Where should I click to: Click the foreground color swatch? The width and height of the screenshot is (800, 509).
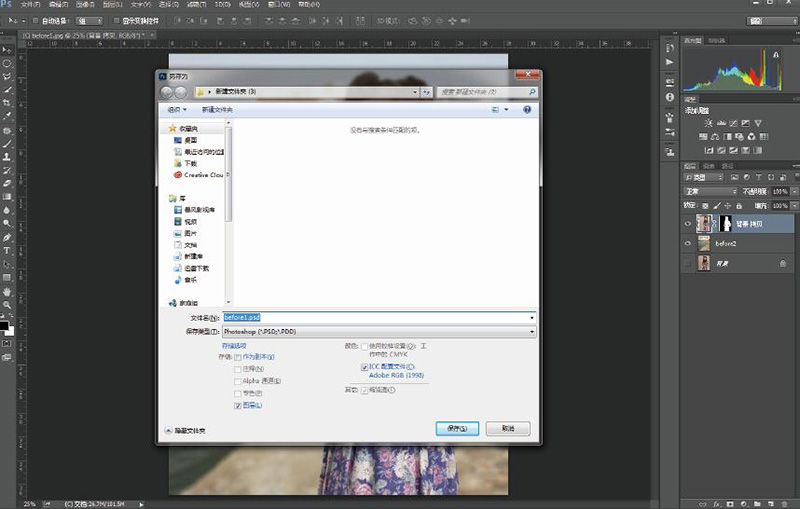pyautogui.click(x=4, y=325)
